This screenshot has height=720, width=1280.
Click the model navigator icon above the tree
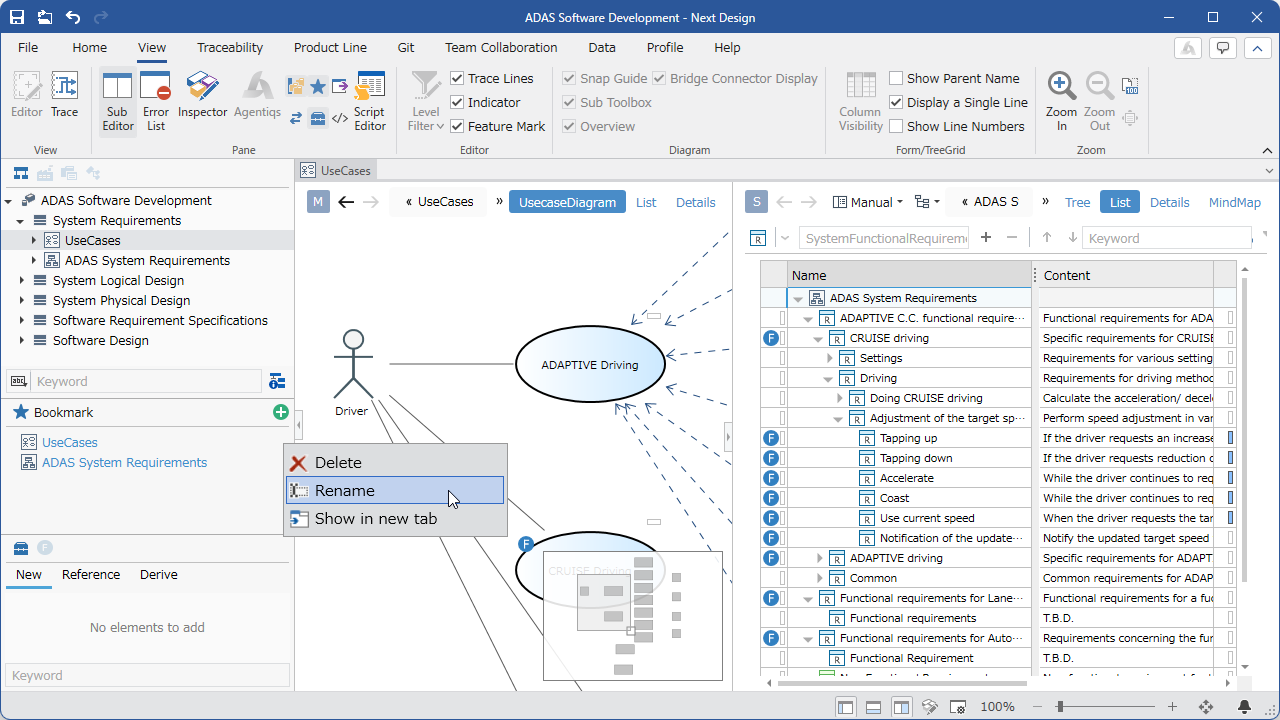[20, 173]
